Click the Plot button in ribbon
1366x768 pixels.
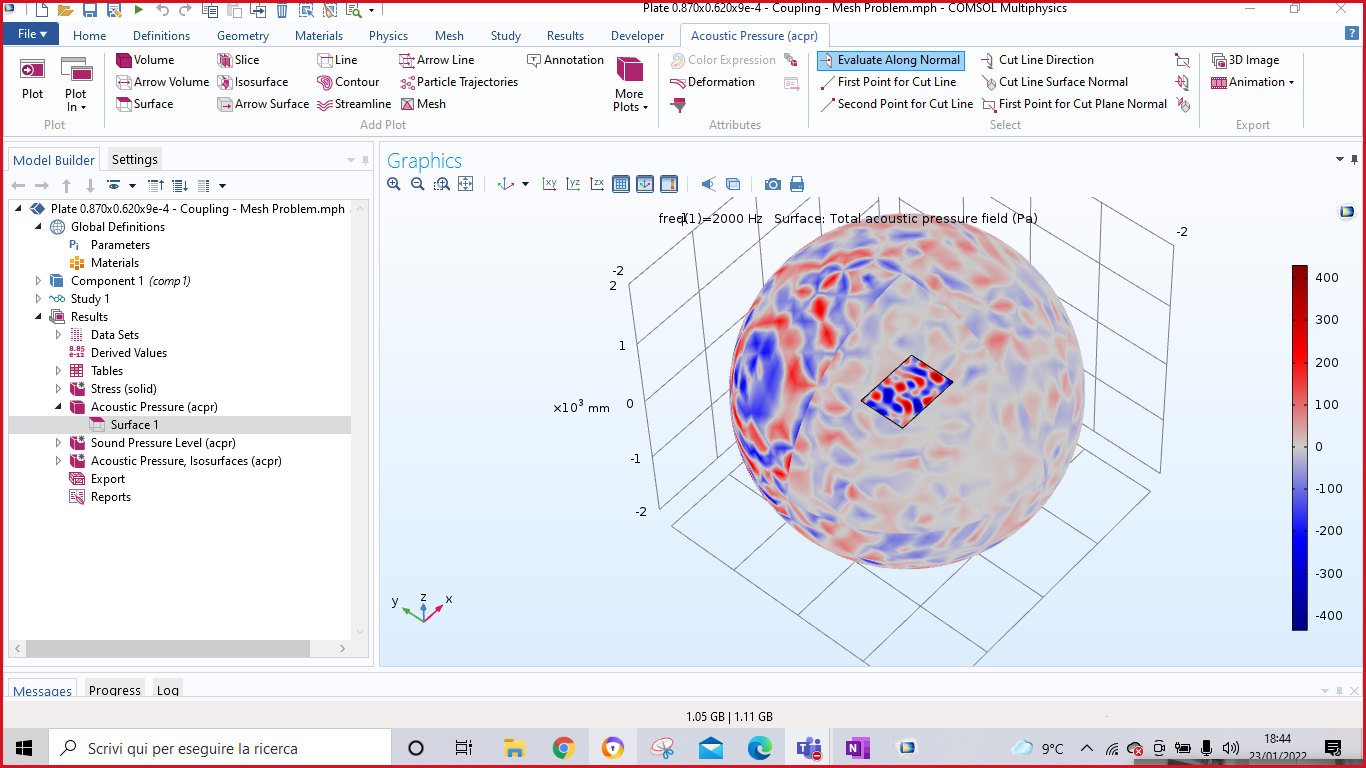pyautogui.click(x=33, y=78)
